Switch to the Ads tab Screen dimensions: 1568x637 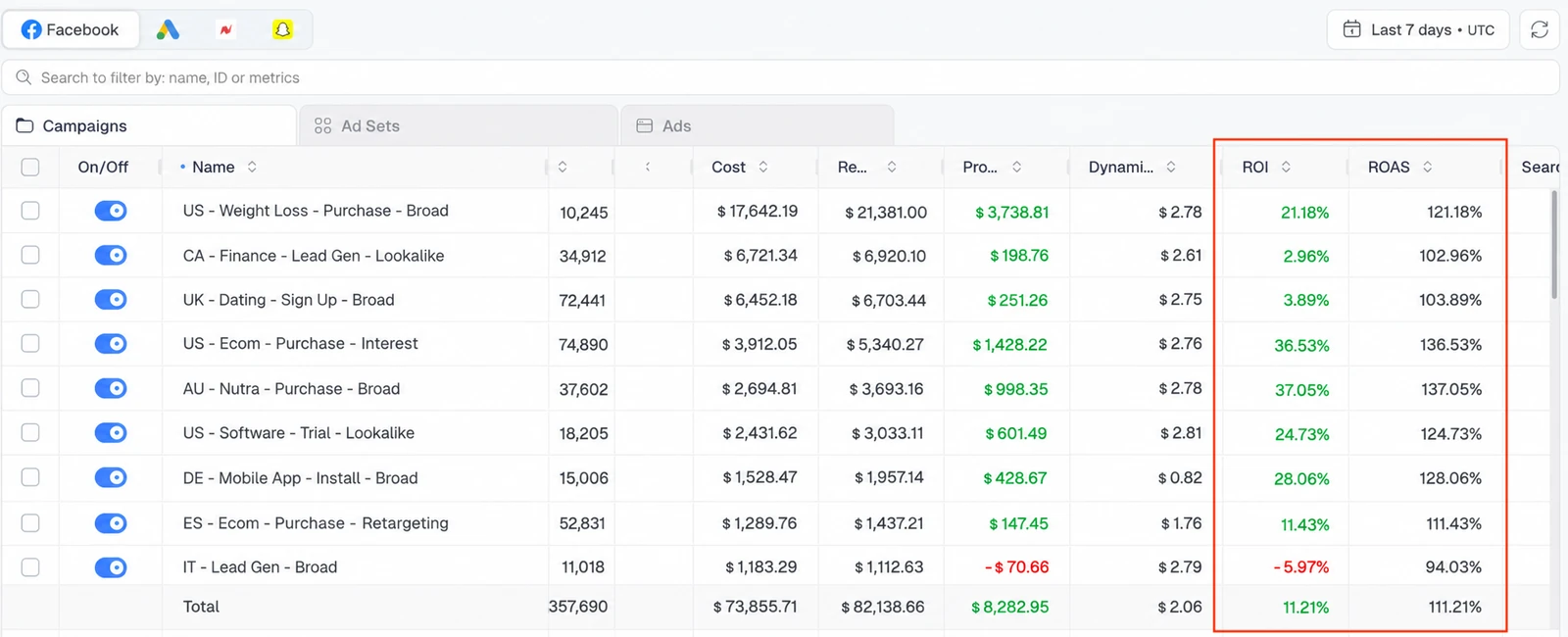pos(757,125)
